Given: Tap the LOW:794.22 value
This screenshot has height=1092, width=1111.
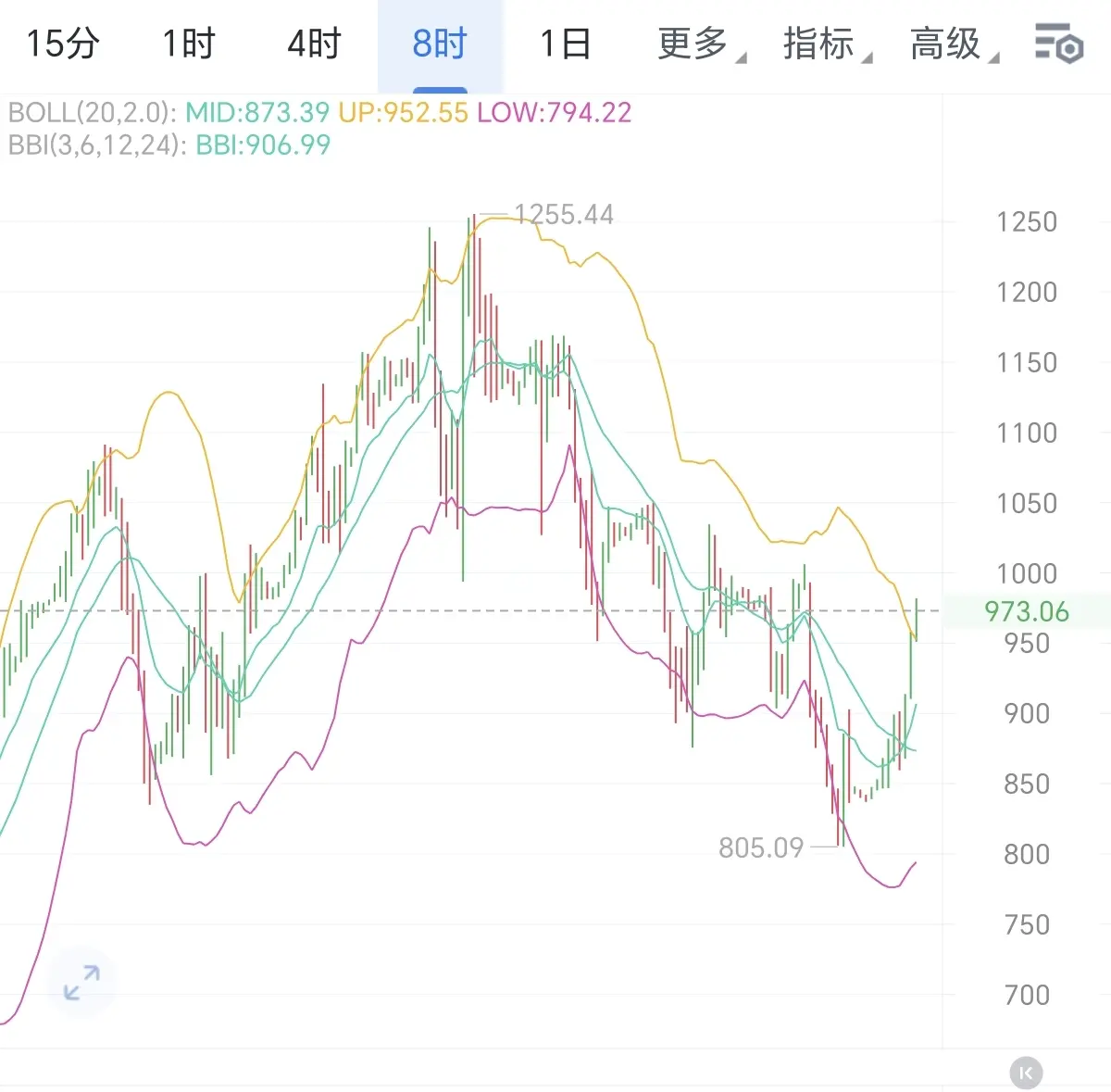Looking at the screenshot, I should (x=554, y=113).
